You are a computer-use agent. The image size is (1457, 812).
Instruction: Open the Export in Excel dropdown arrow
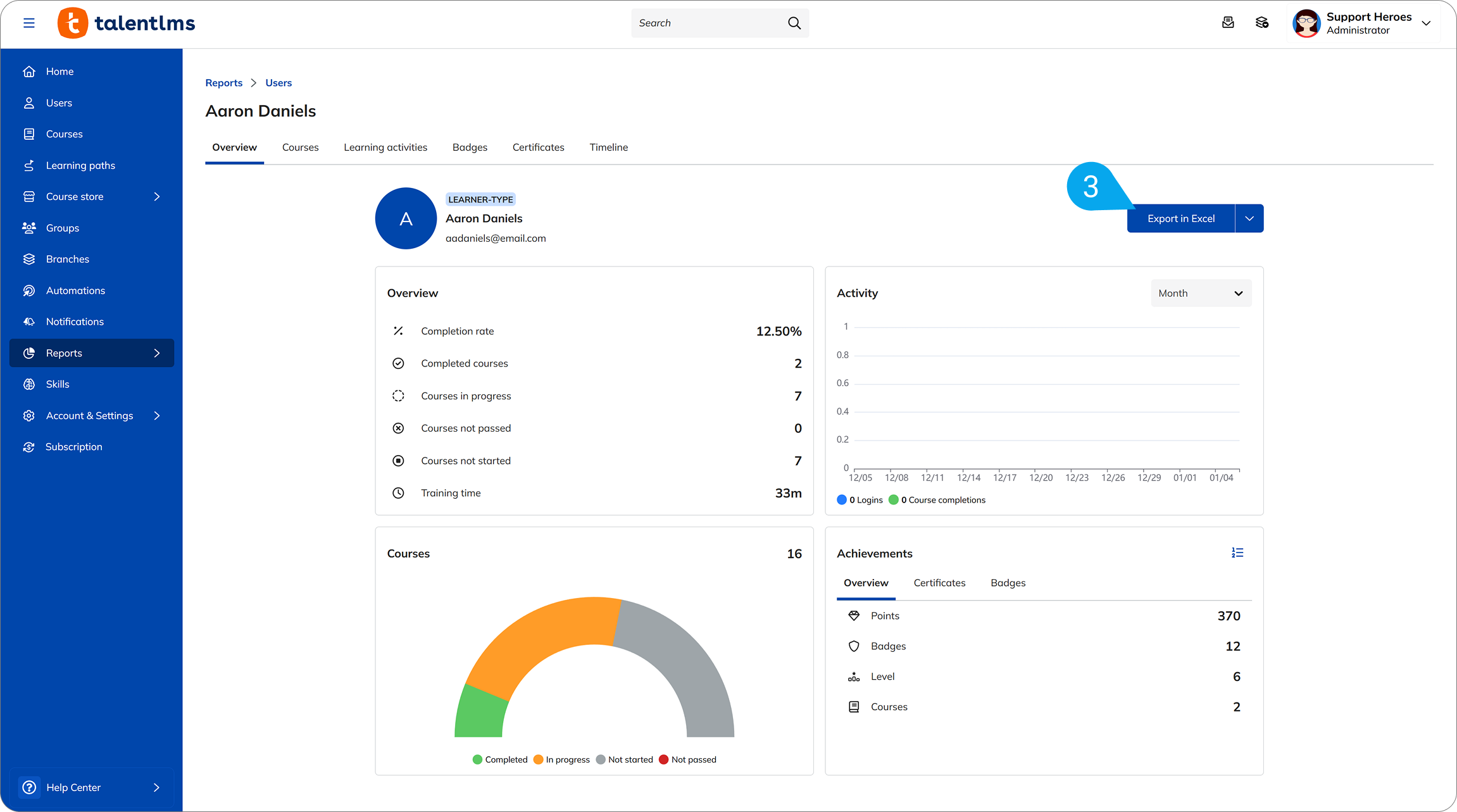pyautogui.click(x=1249, y=218)
